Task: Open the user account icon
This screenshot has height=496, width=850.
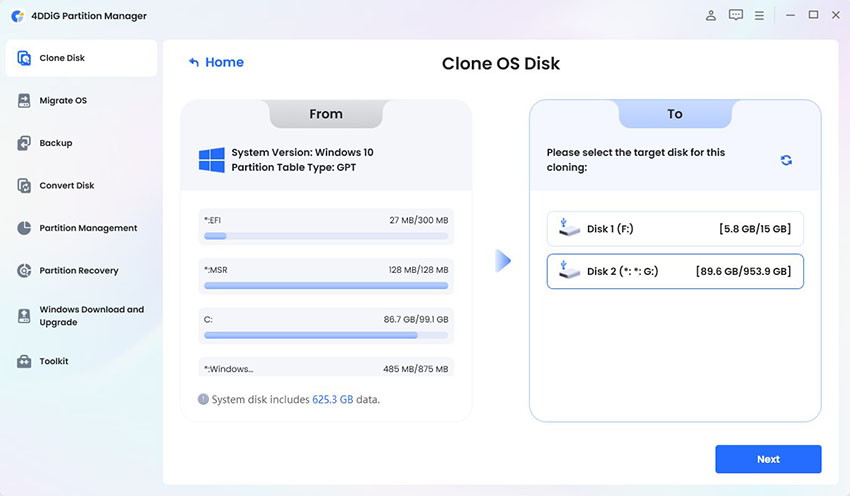Action: point(711,16)
